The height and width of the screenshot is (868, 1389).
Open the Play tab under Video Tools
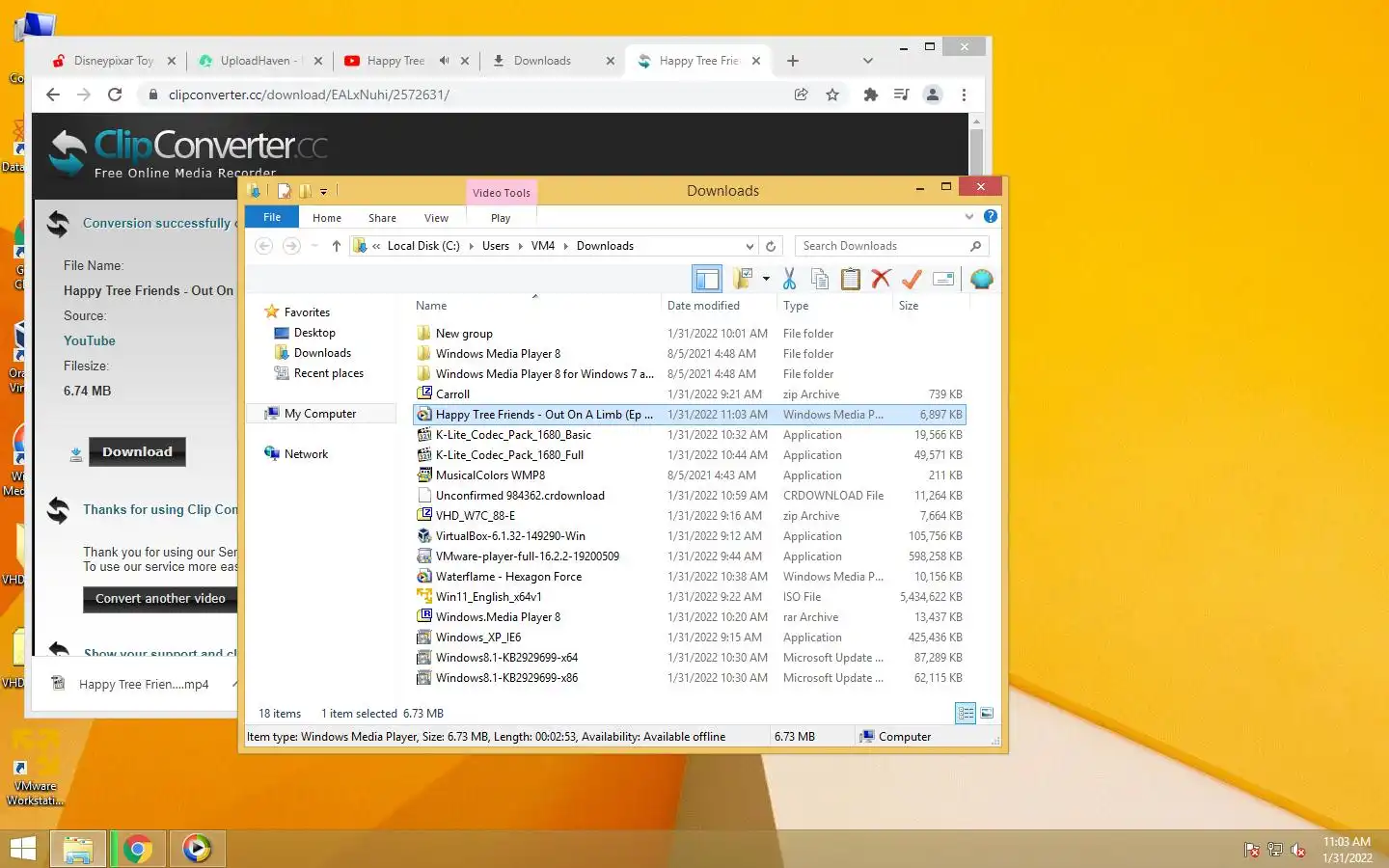pos(501,218)
